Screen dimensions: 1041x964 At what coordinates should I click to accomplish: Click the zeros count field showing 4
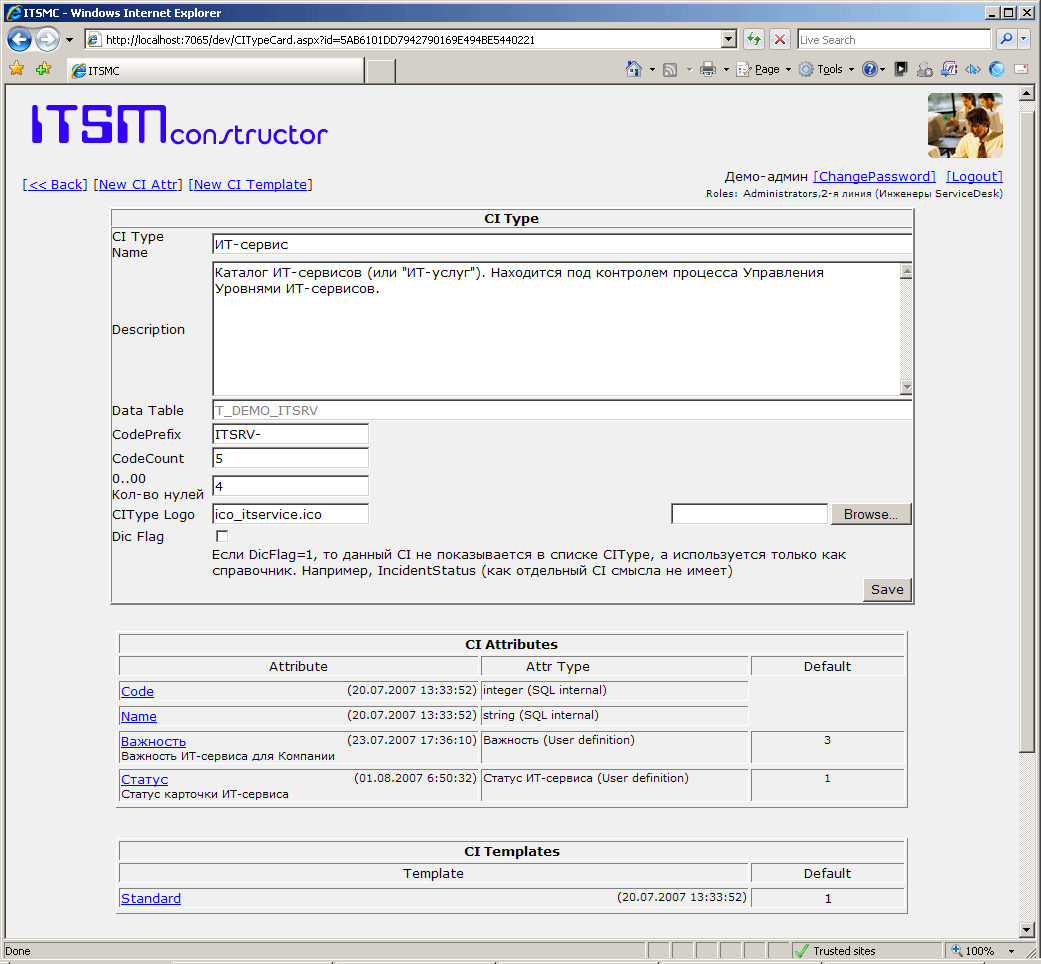290,486
